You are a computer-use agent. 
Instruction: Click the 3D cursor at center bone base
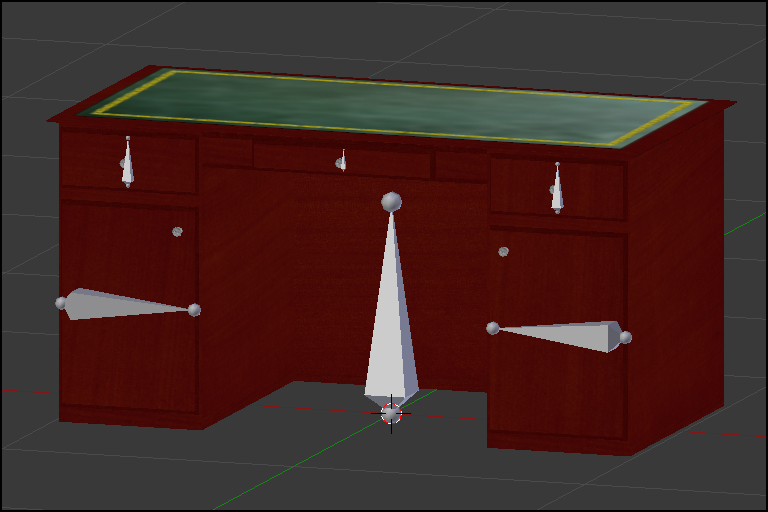pyautogui.click(x=391, y=414)
